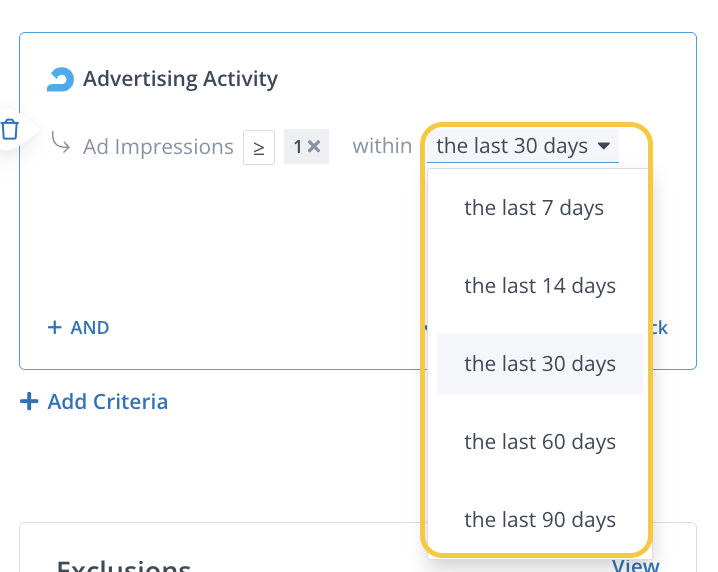This screenshot has height=572, width=718.
Task: Open the greater-than-or-equal operator selector
Action: pyautogui.click(x=259, y=147)
